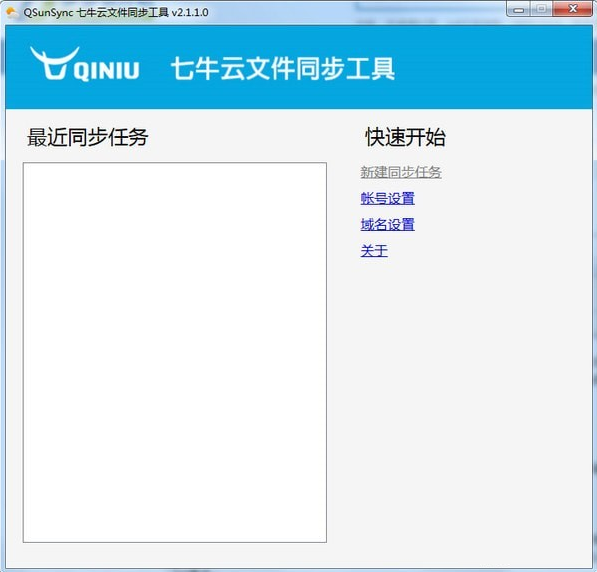The height and width of the screenshot is (572, 597).
Task: Click the 关于 about link
Action: click(x=374, y=251)
